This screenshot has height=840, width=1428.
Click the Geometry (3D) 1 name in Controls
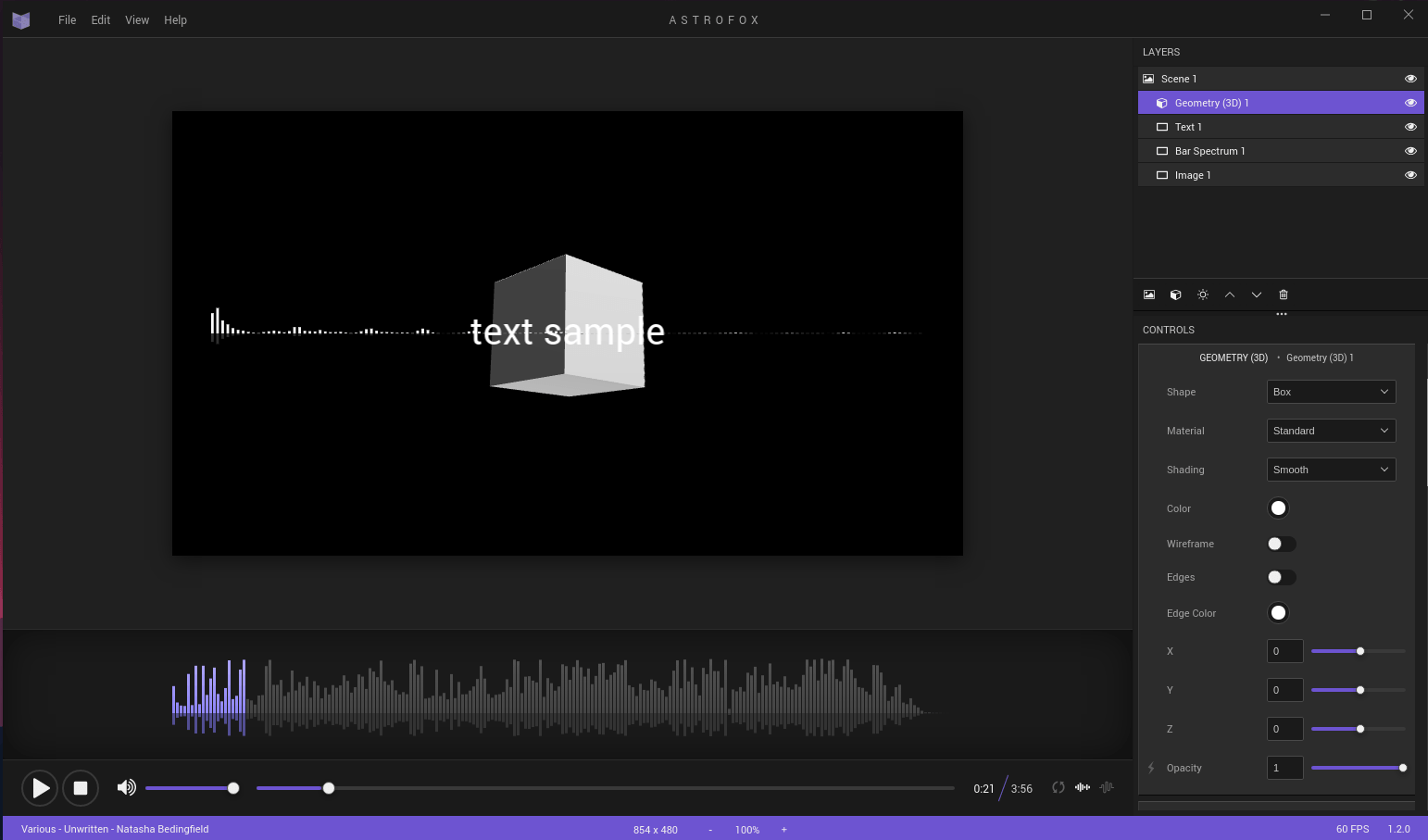pos(1320,357)
